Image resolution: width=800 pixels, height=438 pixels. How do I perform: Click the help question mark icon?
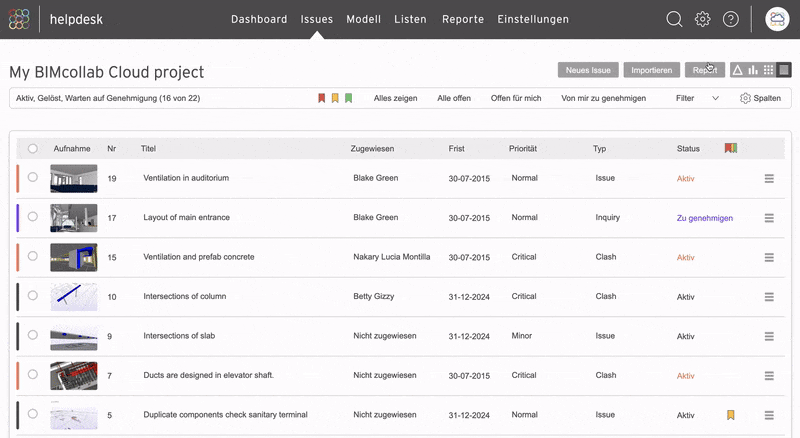[x=731, y=19]
